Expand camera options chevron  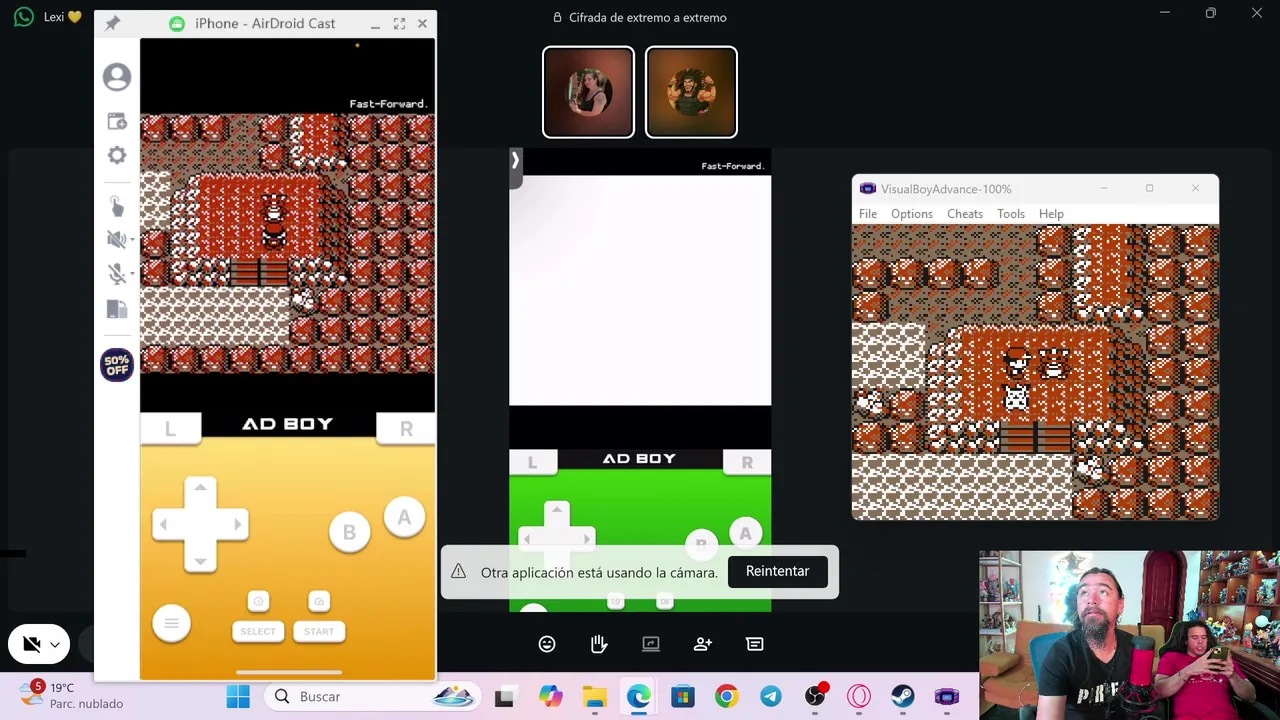[x=55, y=645]
